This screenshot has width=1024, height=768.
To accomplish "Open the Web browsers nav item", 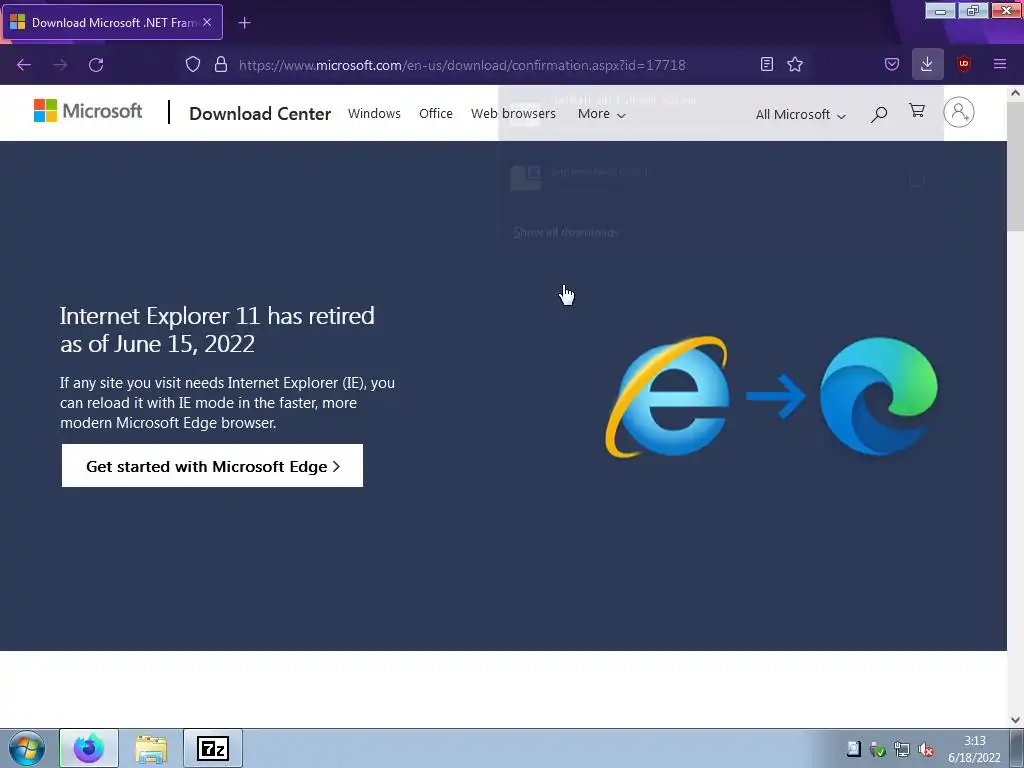I will 513,114.
